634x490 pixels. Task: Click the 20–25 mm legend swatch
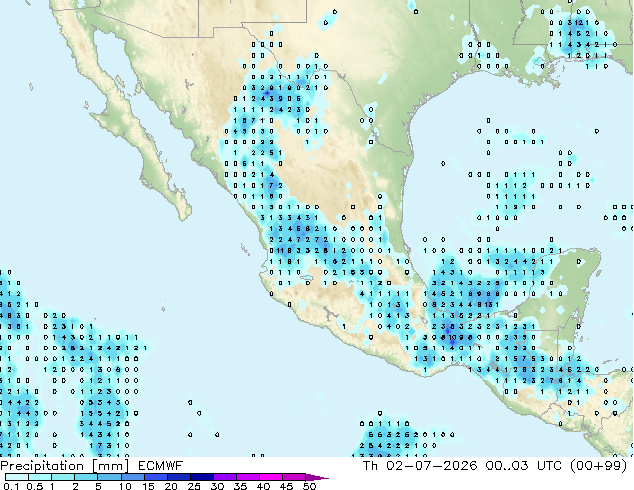[x=178, y=477]
